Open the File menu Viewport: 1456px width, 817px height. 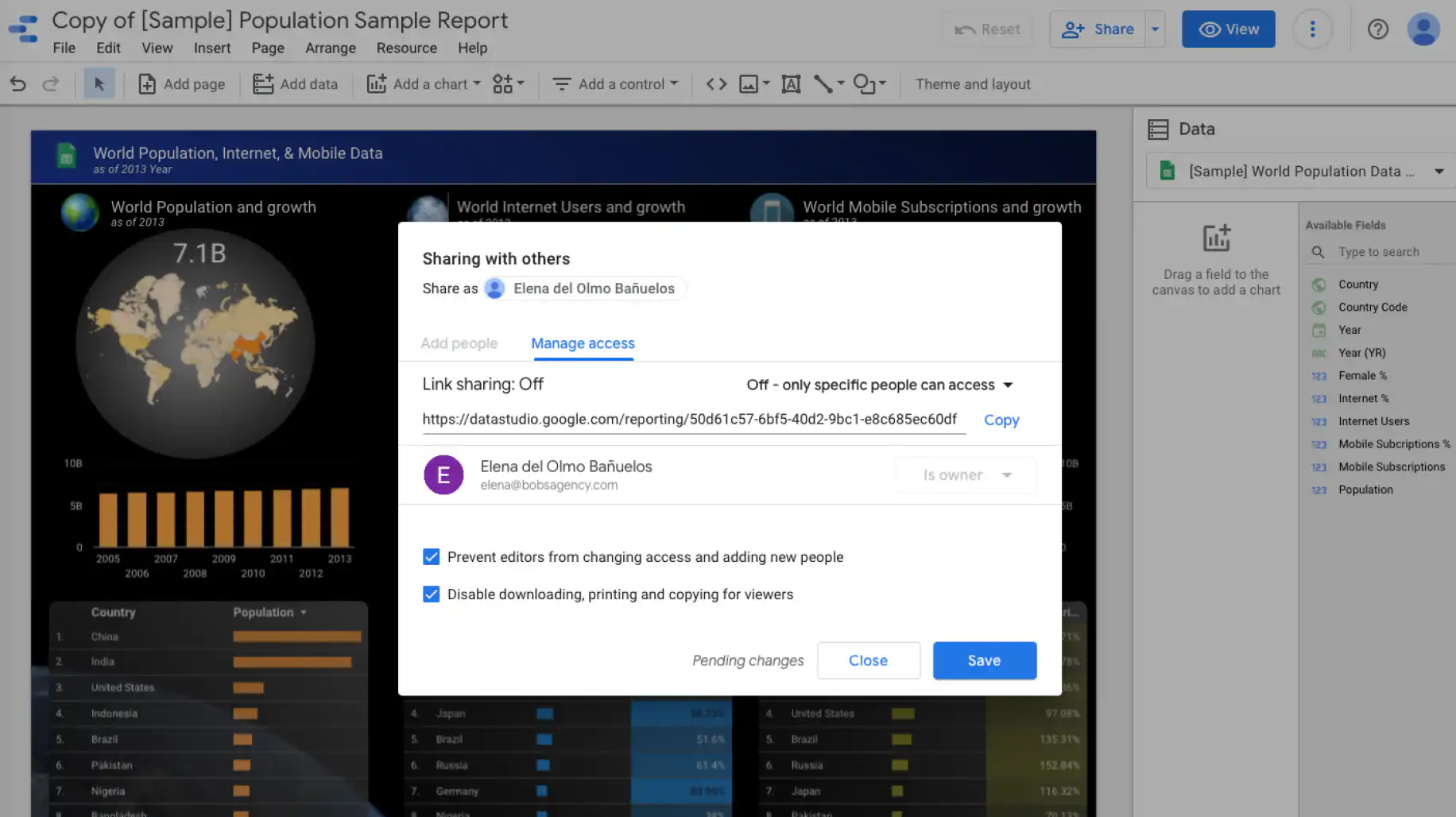point(64,48)
